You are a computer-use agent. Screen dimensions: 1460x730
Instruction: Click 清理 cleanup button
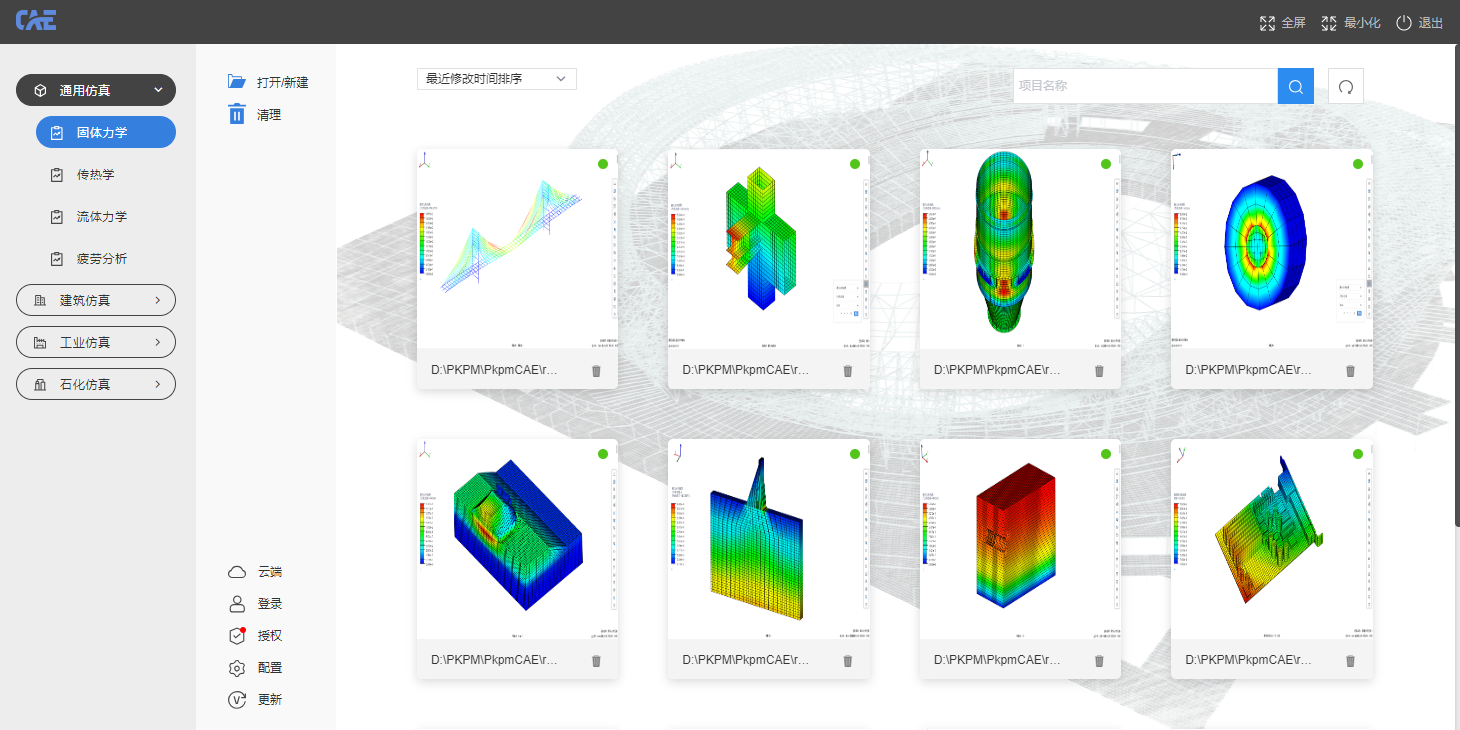(x=256, y=115)
